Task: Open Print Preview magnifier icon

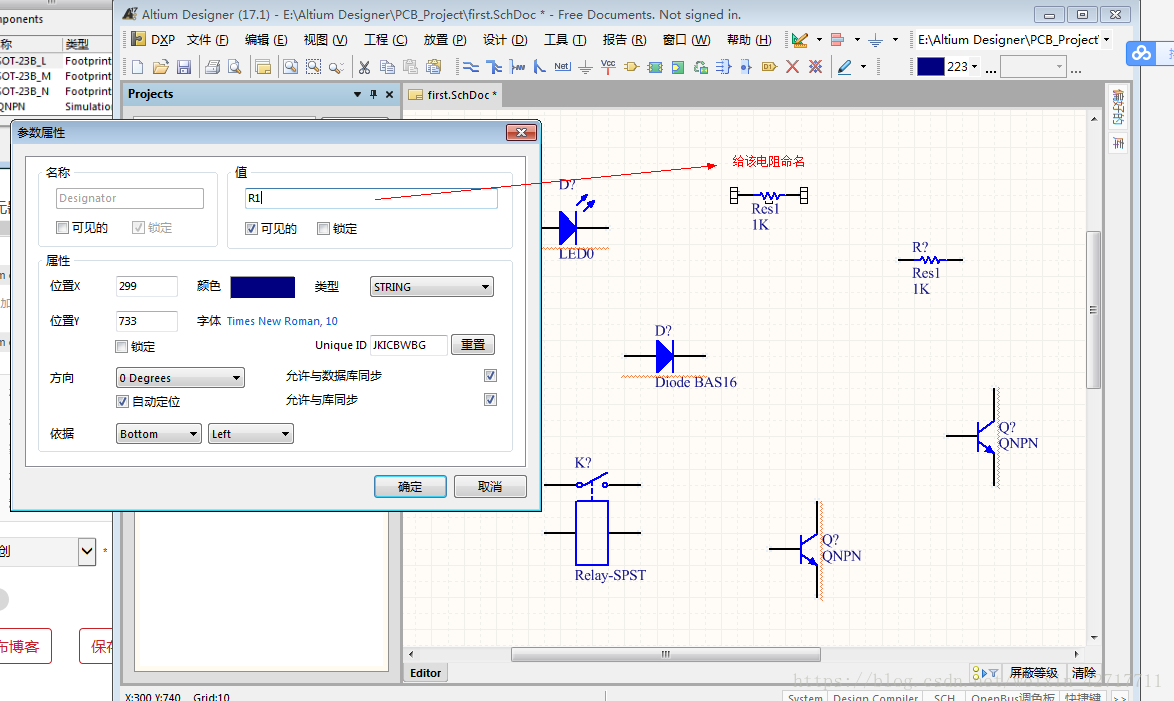Action: (234, 67)
